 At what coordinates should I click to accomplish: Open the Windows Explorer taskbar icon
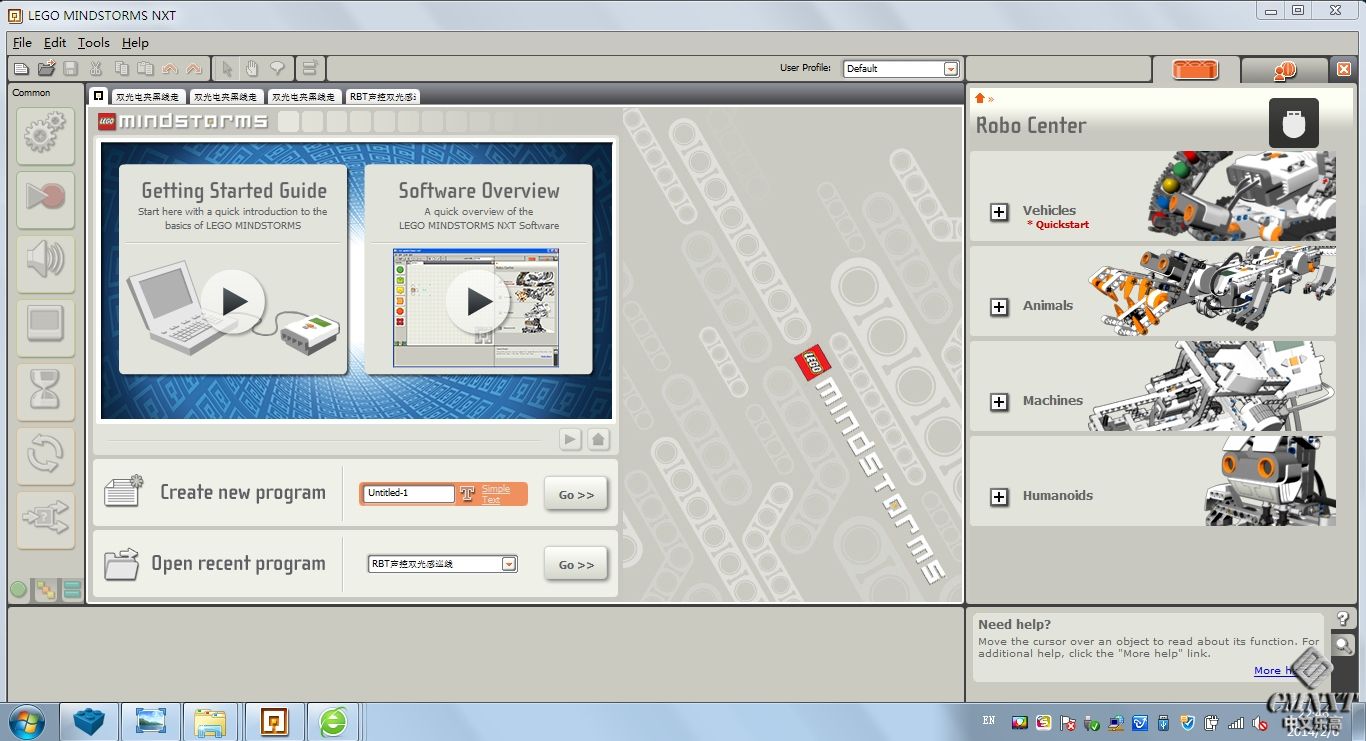click(210, 722)
